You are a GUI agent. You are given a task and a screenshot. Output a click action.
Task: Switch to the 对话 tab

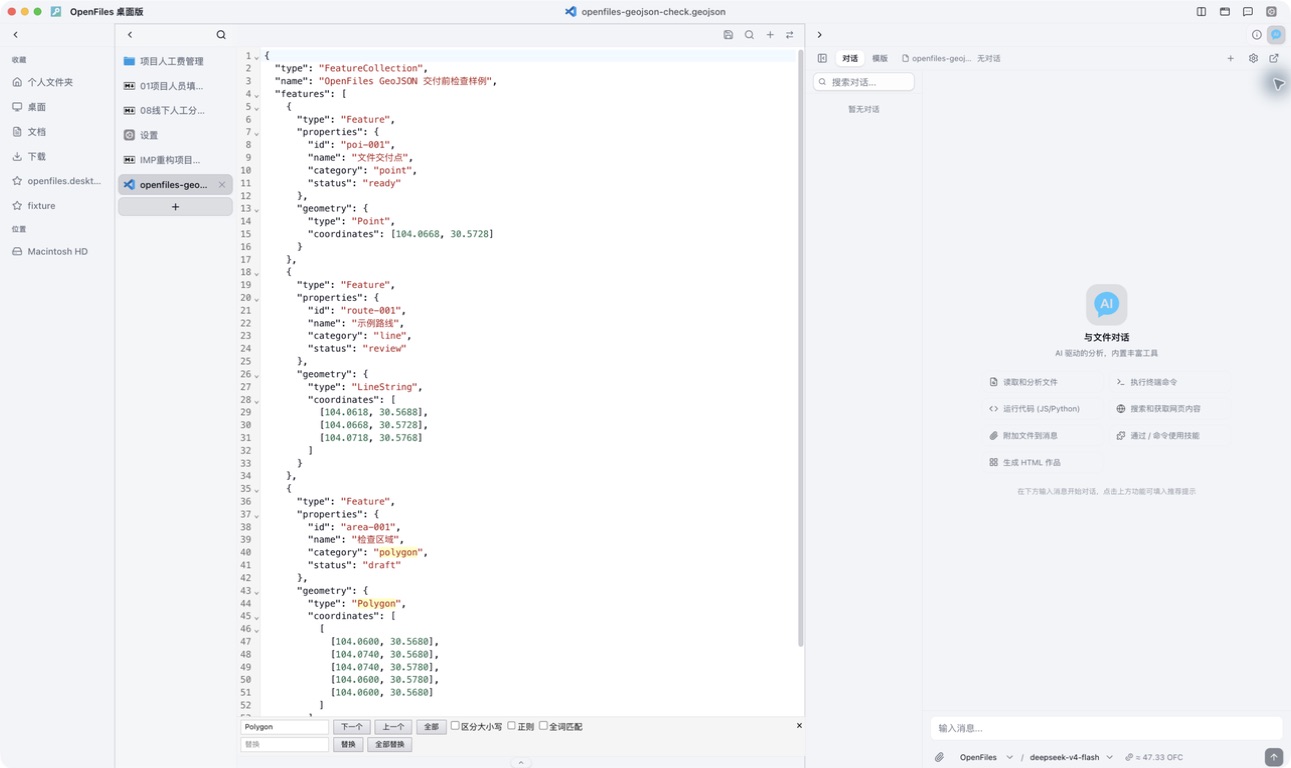tap(850, 58)
